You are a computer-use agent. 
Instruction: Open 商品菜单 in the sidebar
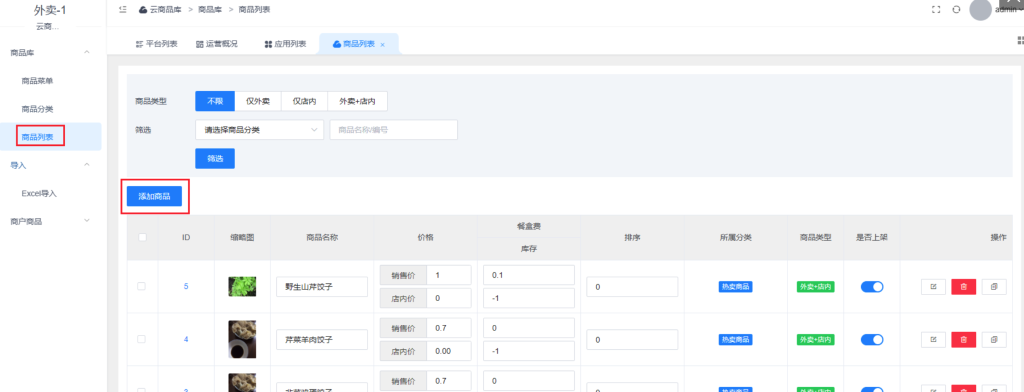(x=37, y=81)
